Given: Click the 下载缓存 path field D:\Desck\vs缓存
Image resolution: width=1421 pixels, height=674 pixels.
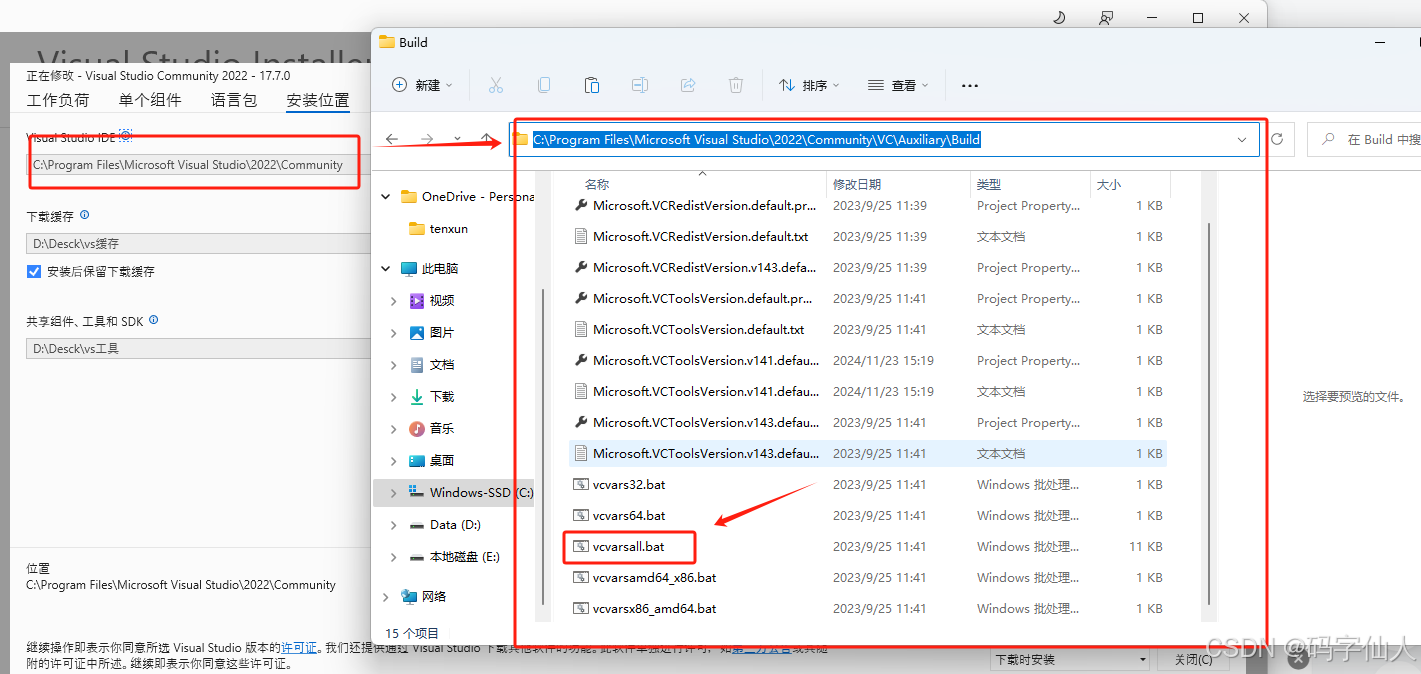Looking at the screenshot, I should 198,243.
